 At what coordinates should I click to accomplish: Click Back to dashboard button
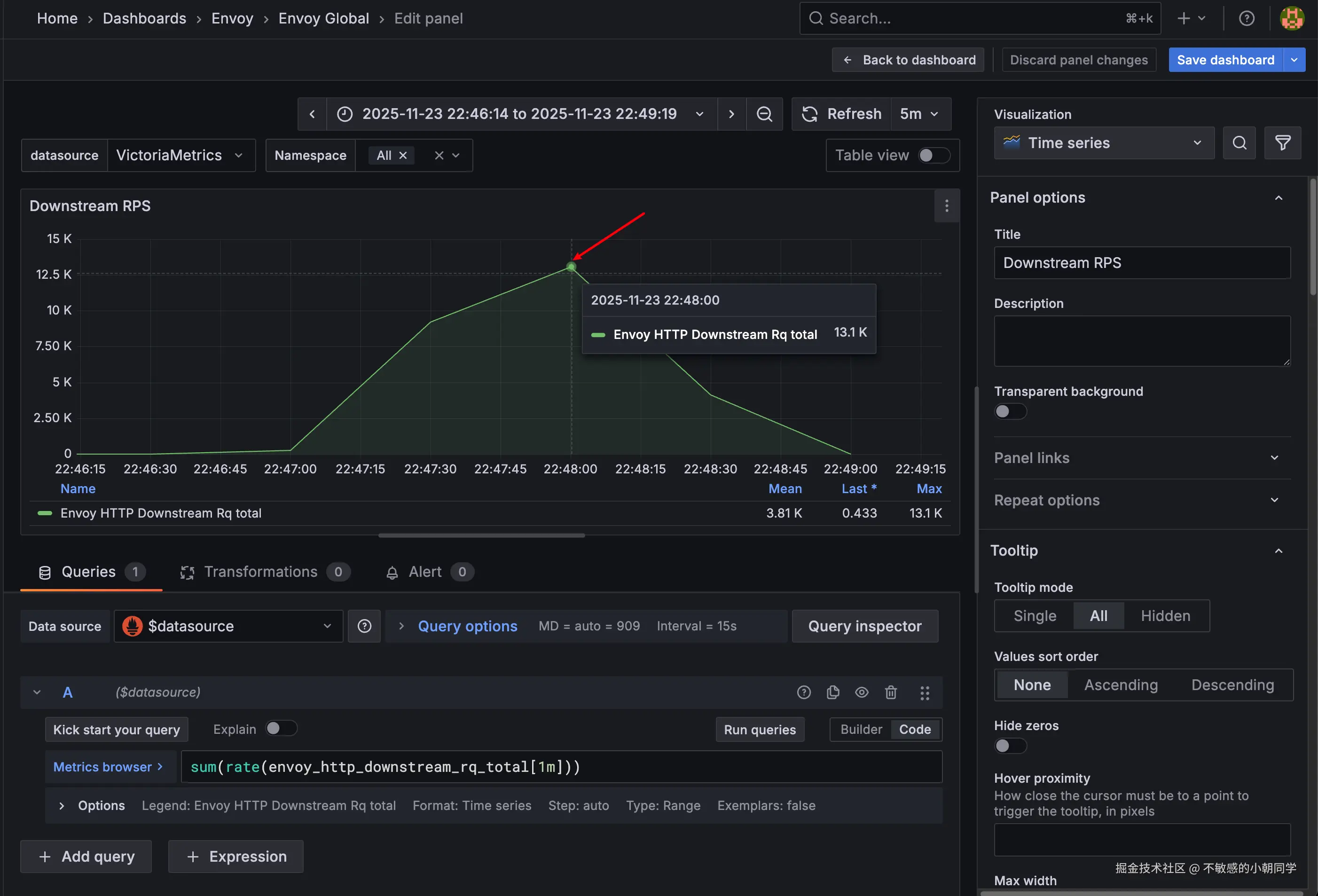909,60
